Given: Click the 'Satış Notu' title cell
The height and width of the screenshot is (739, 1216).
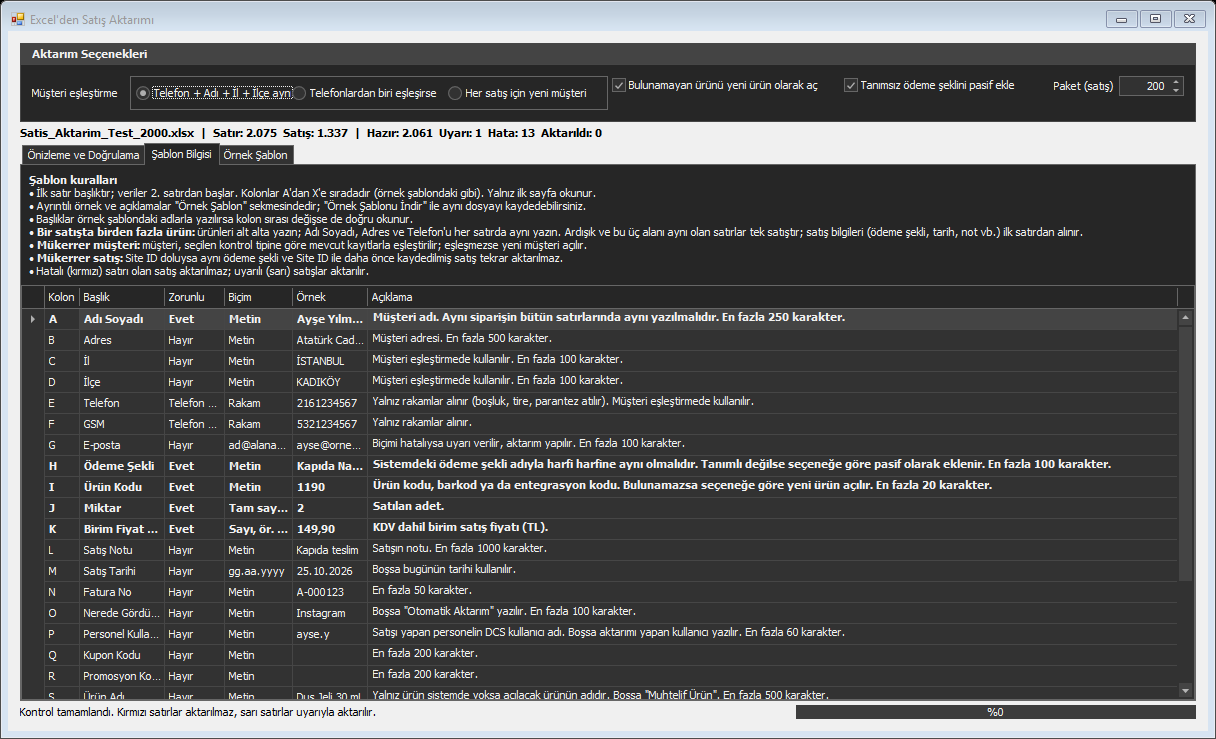Looking at the screenshot, I should 121,550.
